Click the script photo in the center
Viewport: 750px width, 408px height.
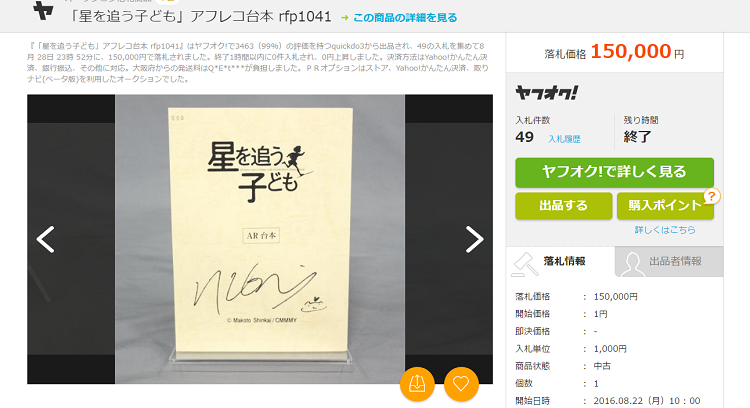(x=260, y=239)
